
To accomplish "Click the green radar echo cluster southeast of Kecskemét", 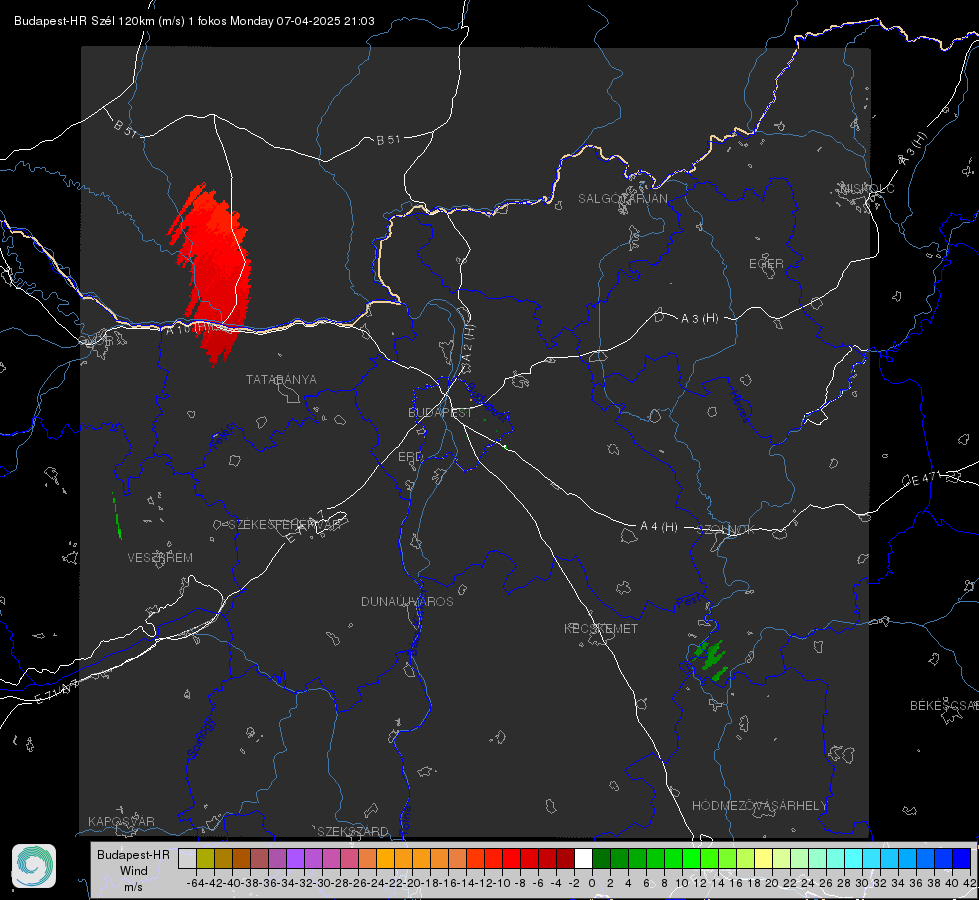I will 711,659.
